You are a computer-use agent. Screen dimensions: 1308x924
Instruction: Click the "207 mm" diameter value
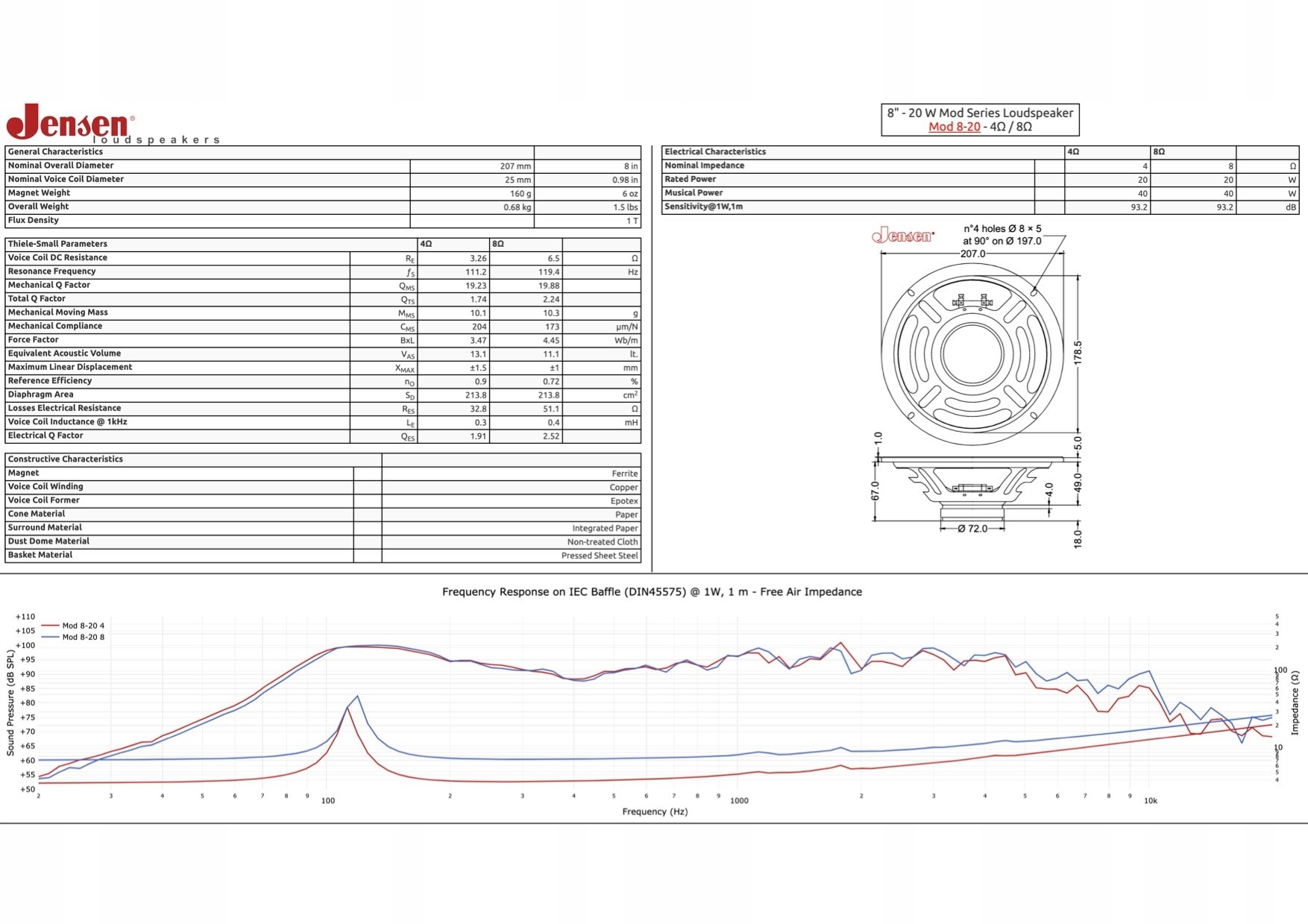[515, 166]
